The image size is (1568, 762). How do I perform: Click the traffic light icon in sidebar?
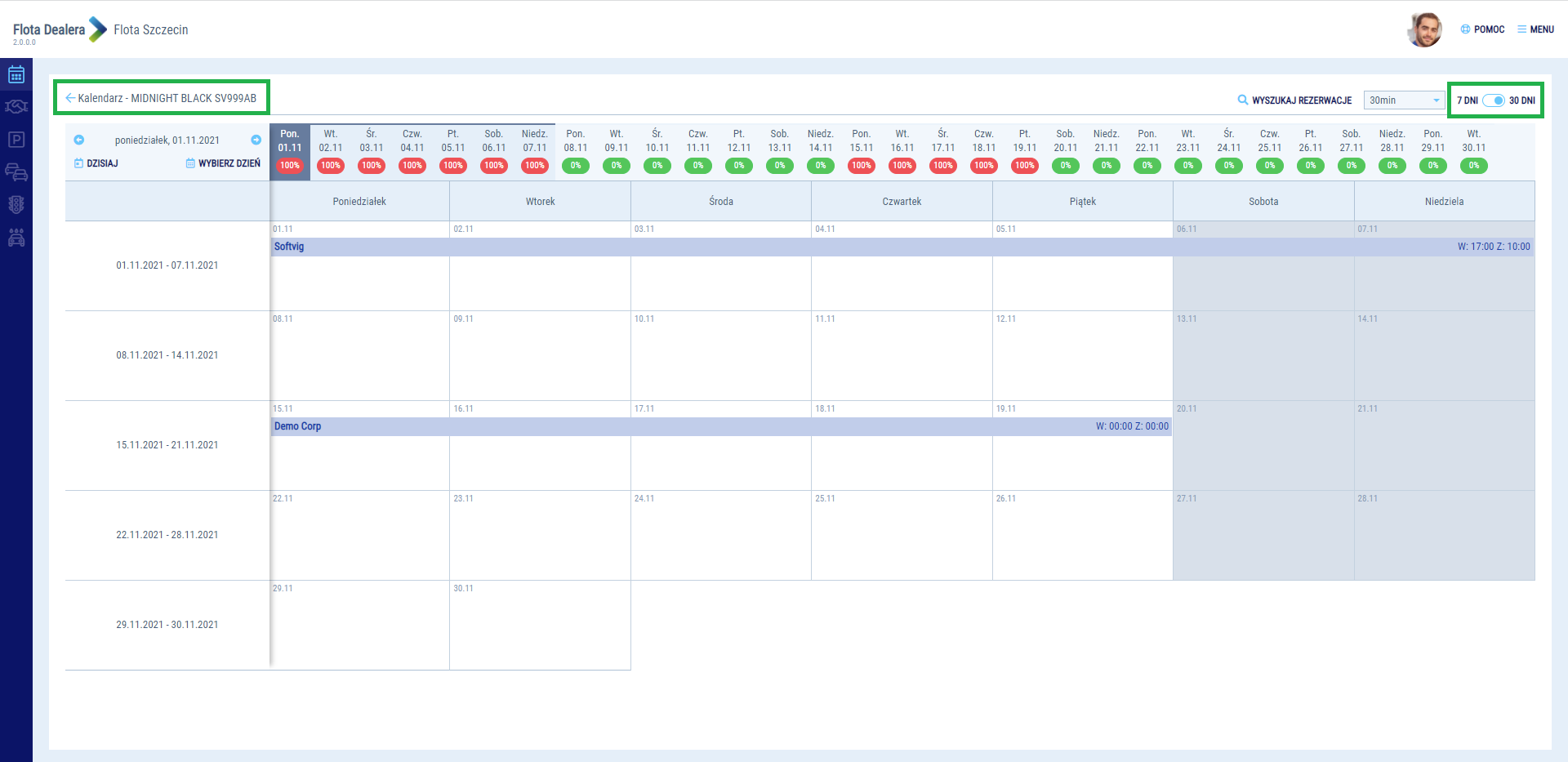pos(16,205)
